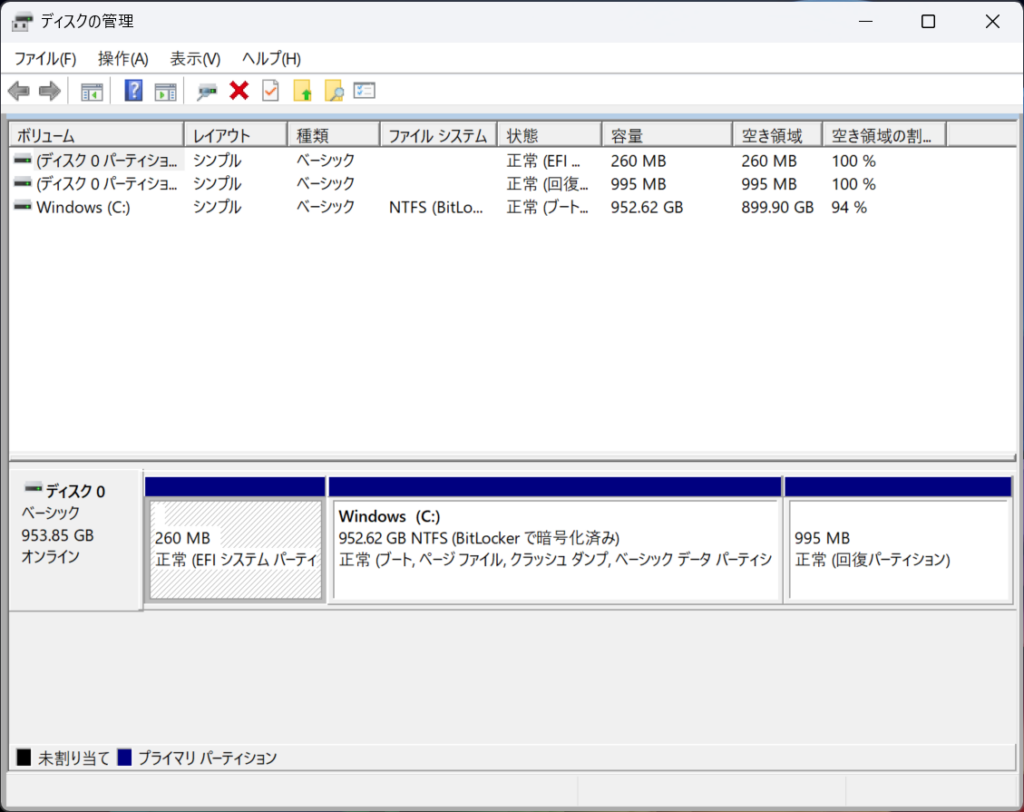The image size is (1024, 812).
Task: Sort by the ファイル システム column header
Action: (437, 135)
